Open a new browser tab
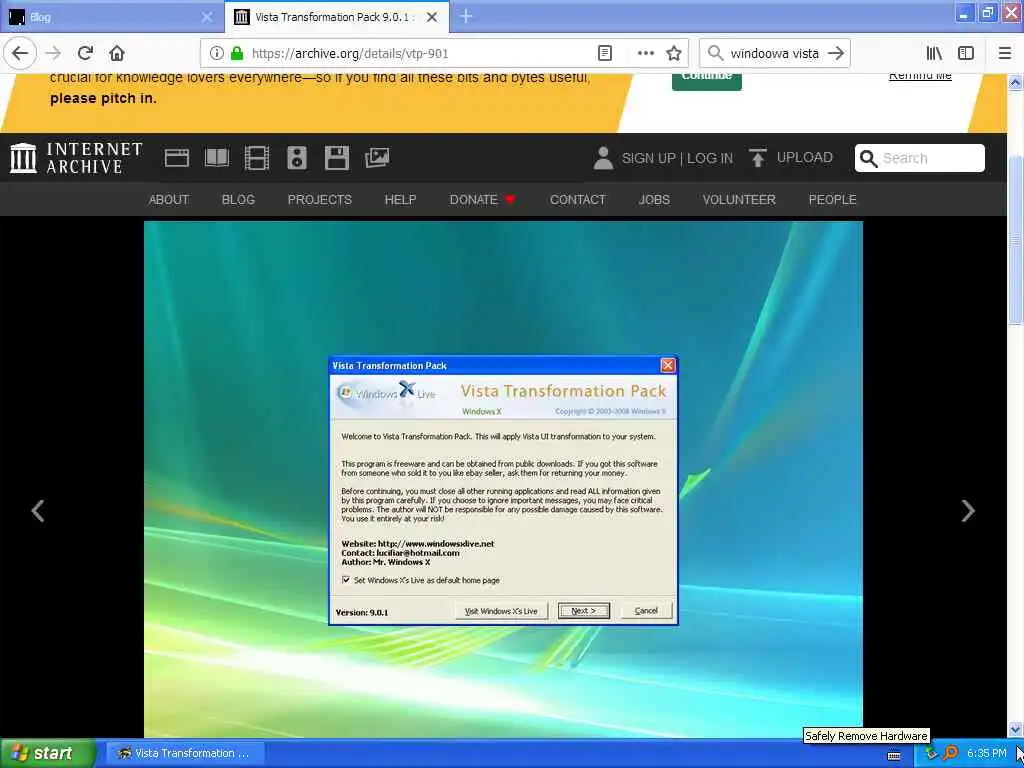1024x768 pixels. pos(466,16)
